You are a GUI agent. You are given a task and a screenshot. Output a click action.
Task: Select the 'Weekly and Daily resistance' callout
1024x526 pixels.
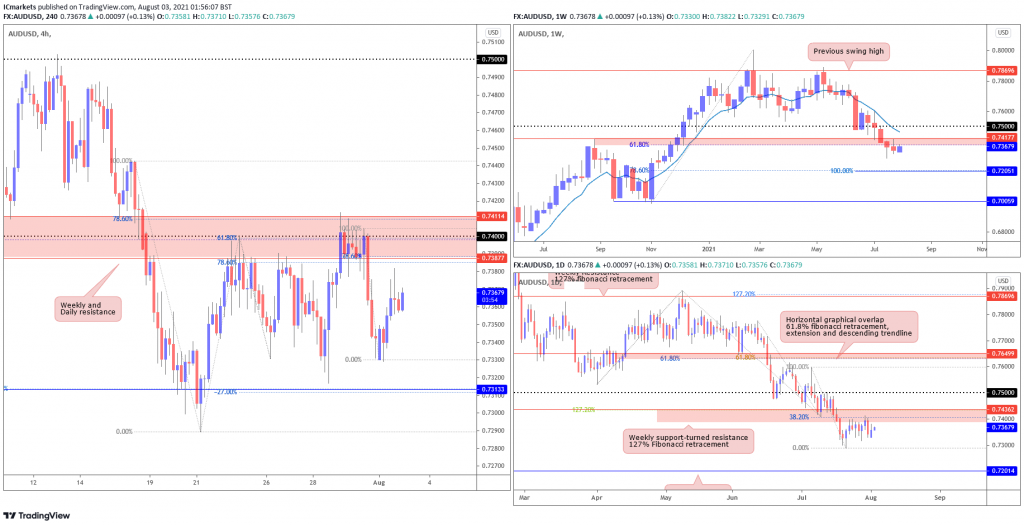pos(88,308)
